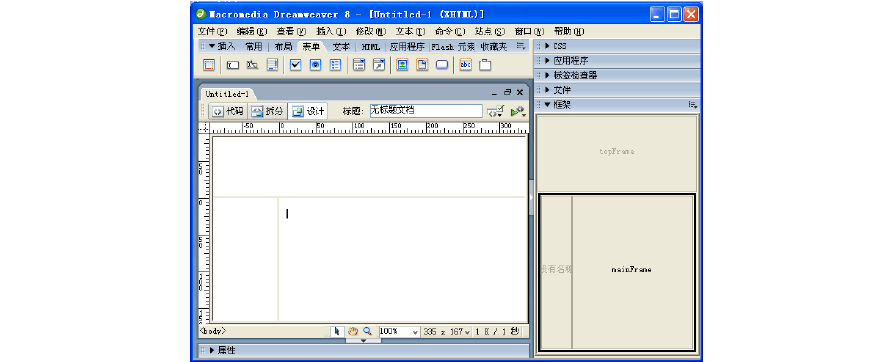Switch to the 应用程序 insert tab
Viewport: 893px width, 362px height.
407,47
